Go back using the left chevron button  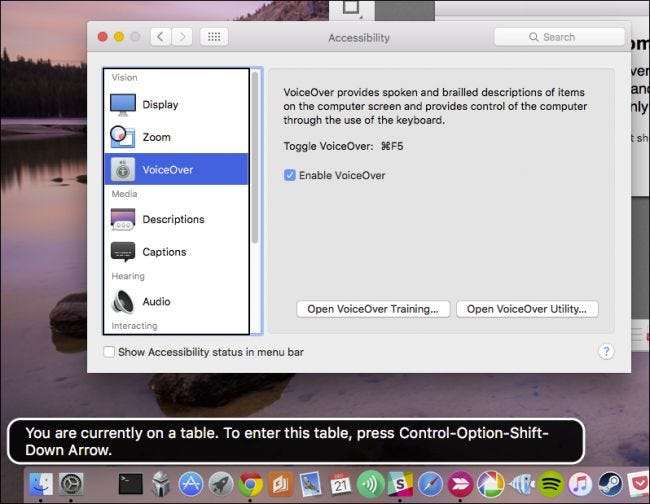[161, 37]
